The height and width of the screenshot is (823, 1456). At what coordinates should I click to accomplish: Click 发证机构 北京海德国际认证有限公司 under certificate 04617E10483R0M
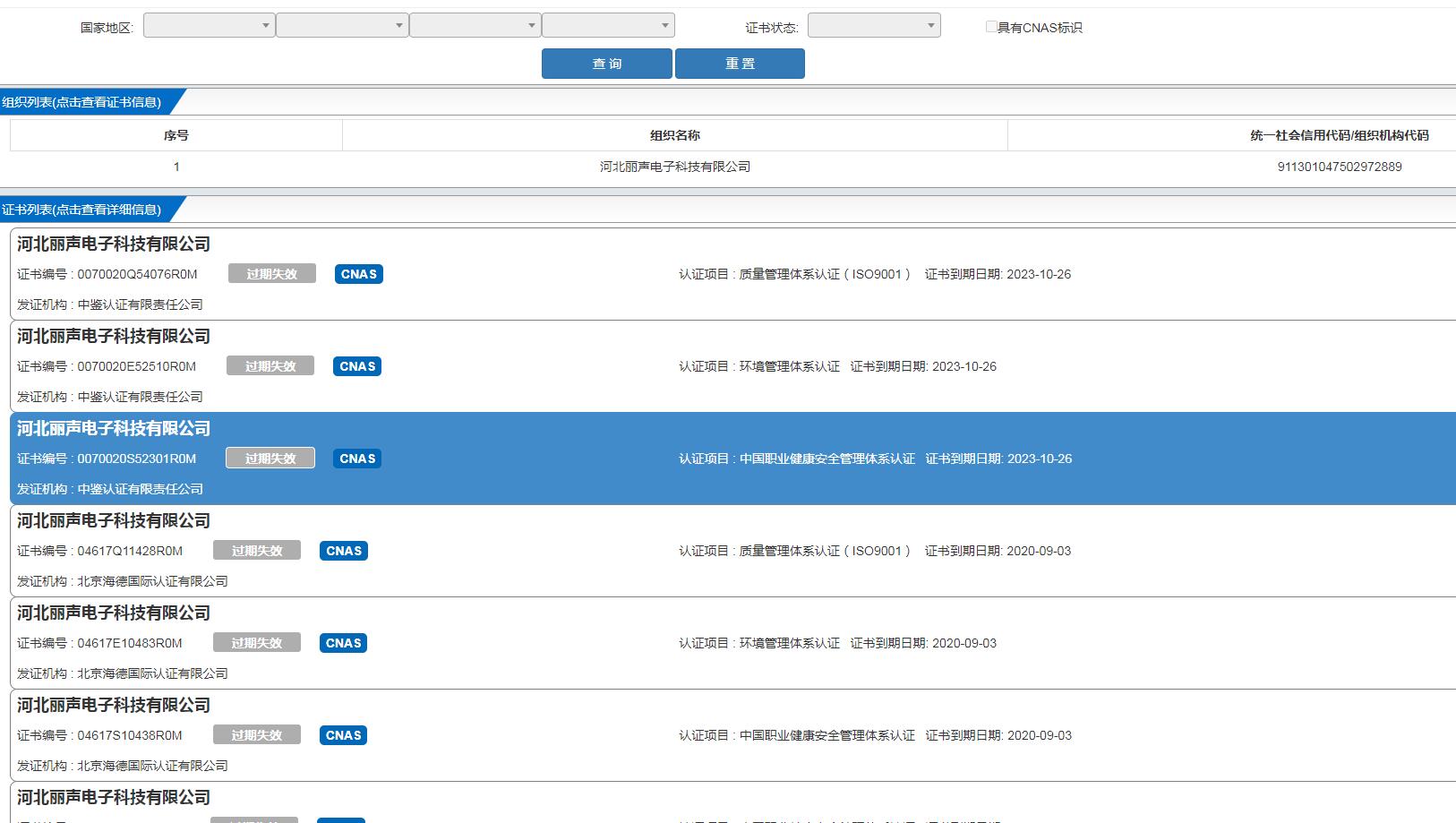[123, 673]
